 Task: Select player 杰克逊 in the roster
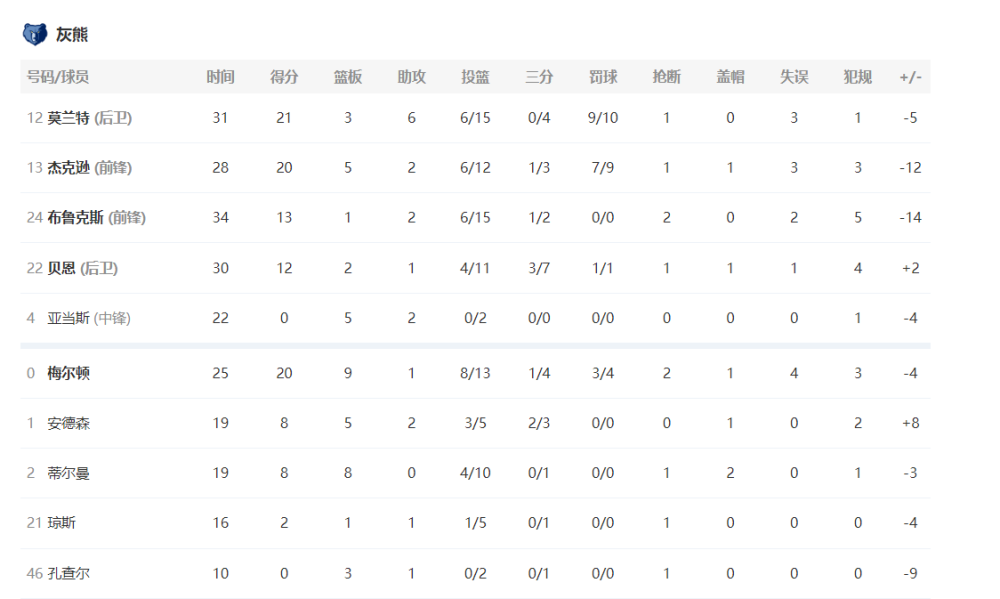tap(68, 168)
